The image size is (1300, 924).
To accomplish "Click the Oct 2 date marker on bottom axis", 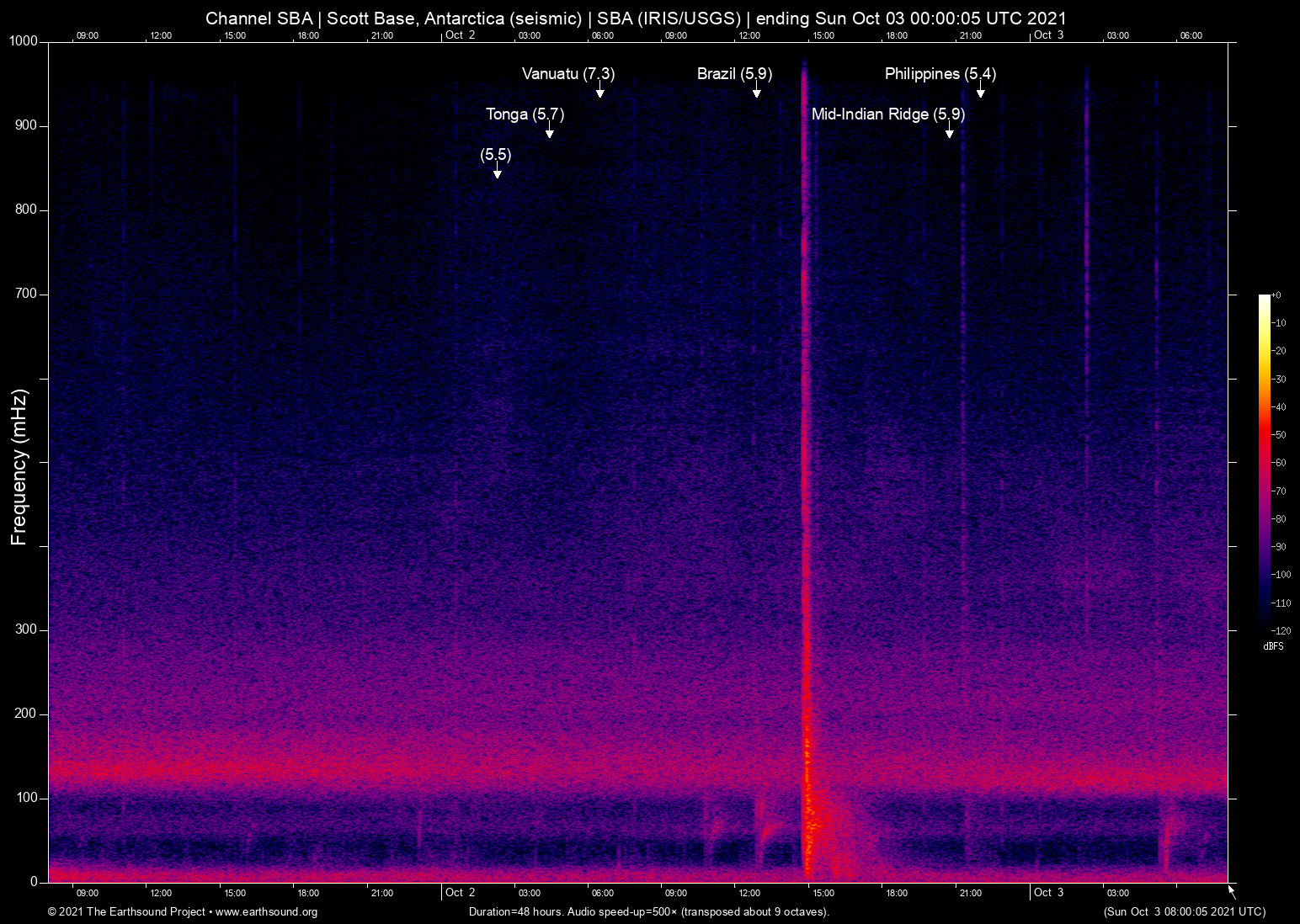I will pyautogui.click(x=460, y=892).
